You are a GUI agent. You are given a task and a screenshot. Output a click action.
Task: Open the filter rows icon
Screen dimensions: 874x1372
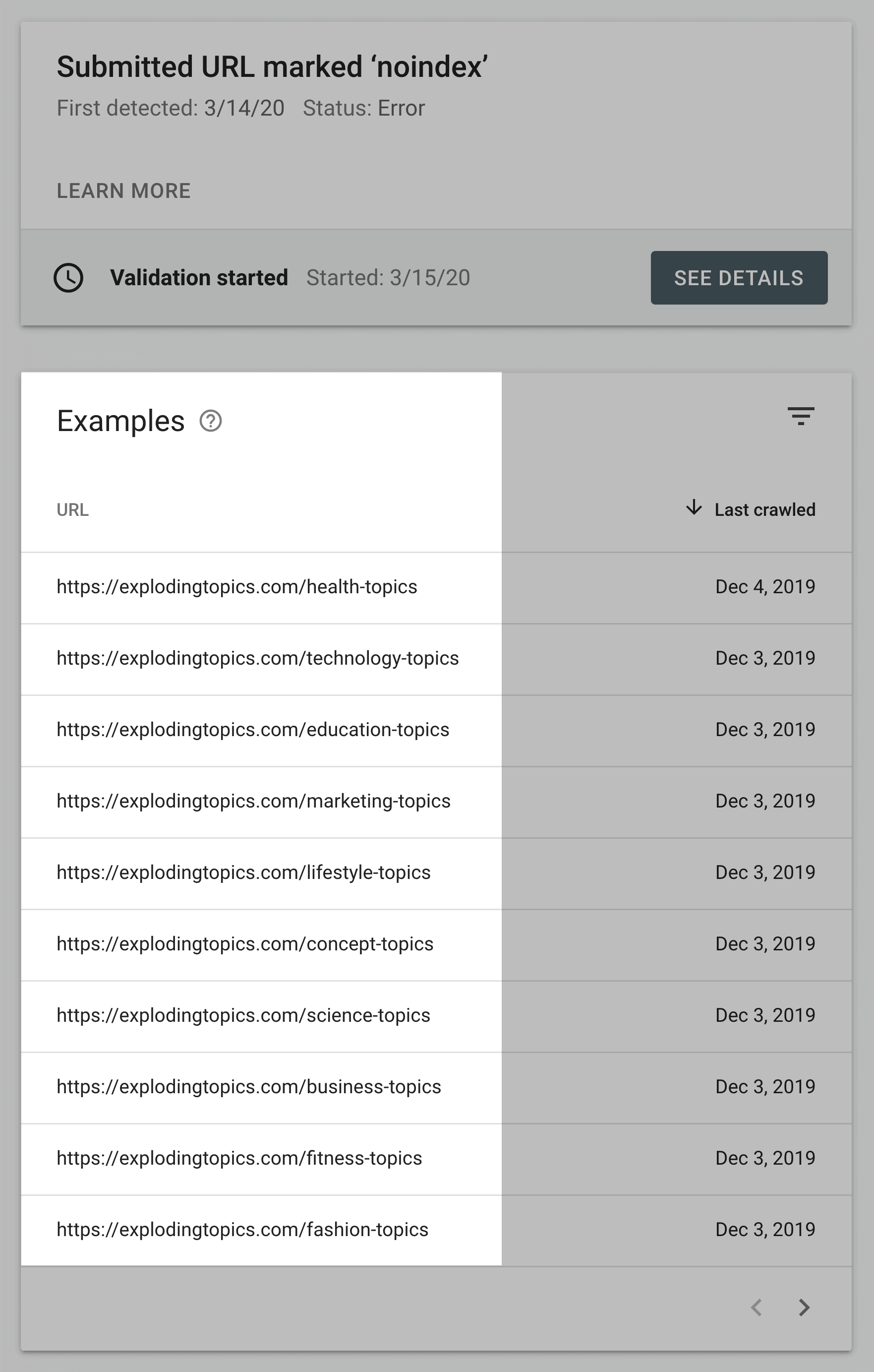point(801,416)
